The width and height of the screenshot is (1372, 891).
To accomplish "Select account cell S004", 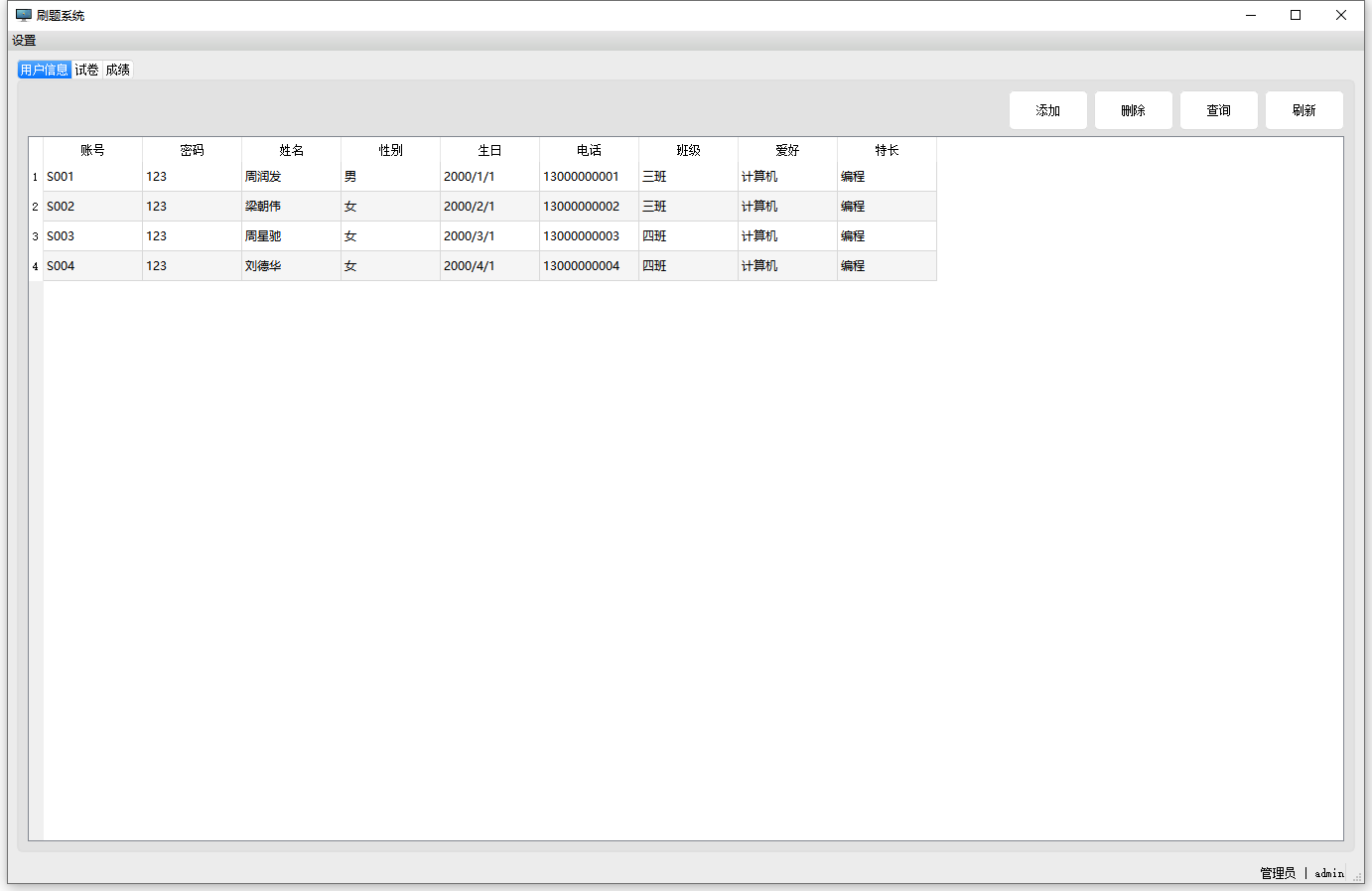I will (92, 266).
